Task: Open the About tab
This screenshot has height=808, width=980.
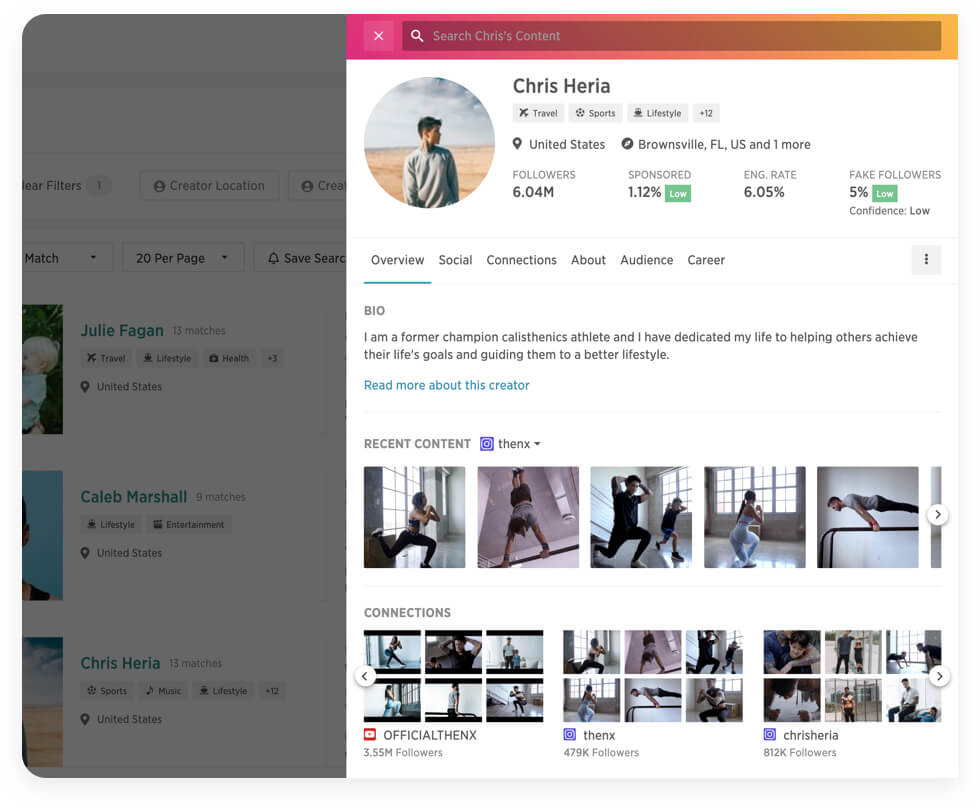Action: click(588, 260)
